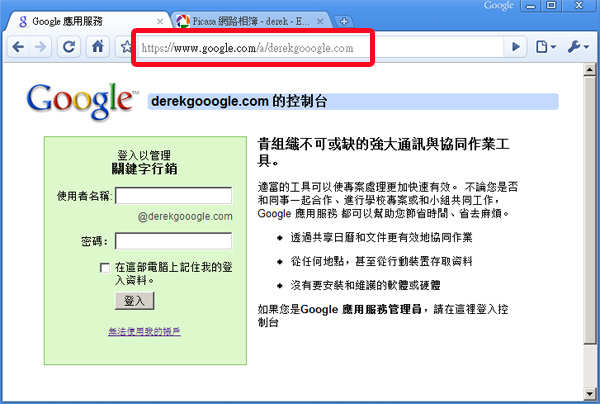Reload the page with the refresh icon
The image size is (600, 404).
coord(68,47)
